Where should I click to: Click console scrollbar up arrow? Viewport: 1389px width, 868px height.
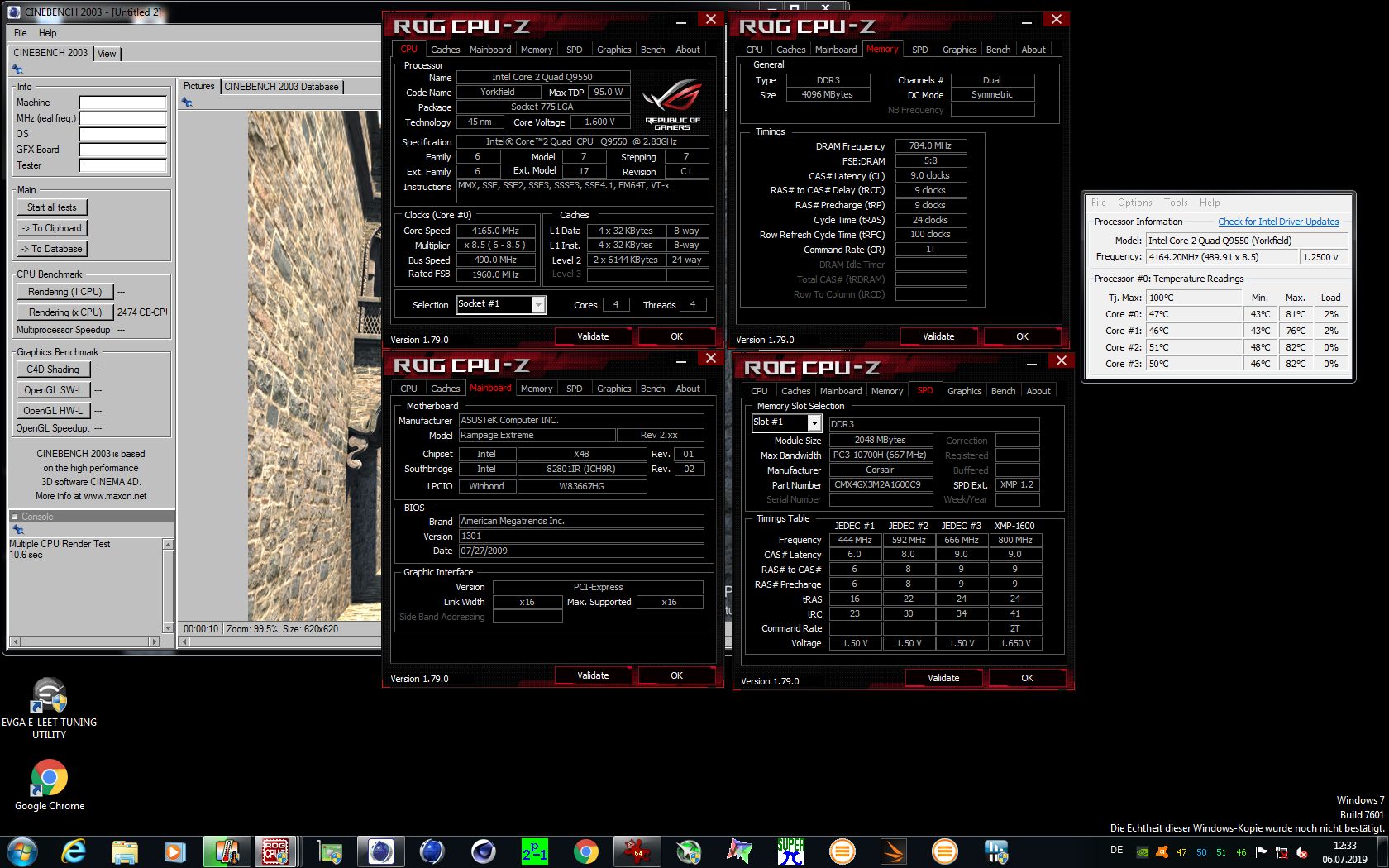click(168, 545)
